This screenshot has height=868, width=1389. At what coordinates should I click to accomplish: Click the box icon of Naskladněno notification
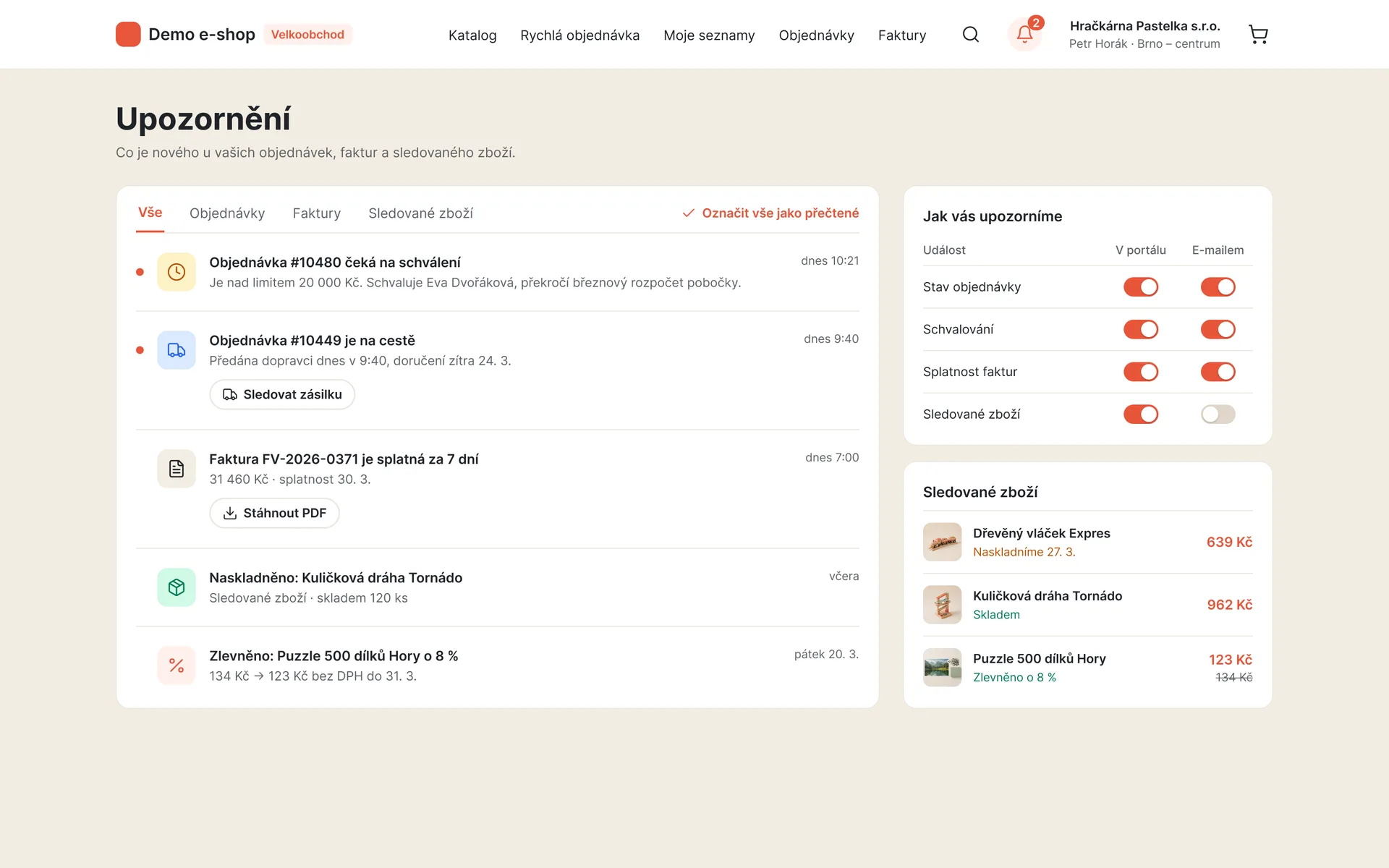(177, 587)
